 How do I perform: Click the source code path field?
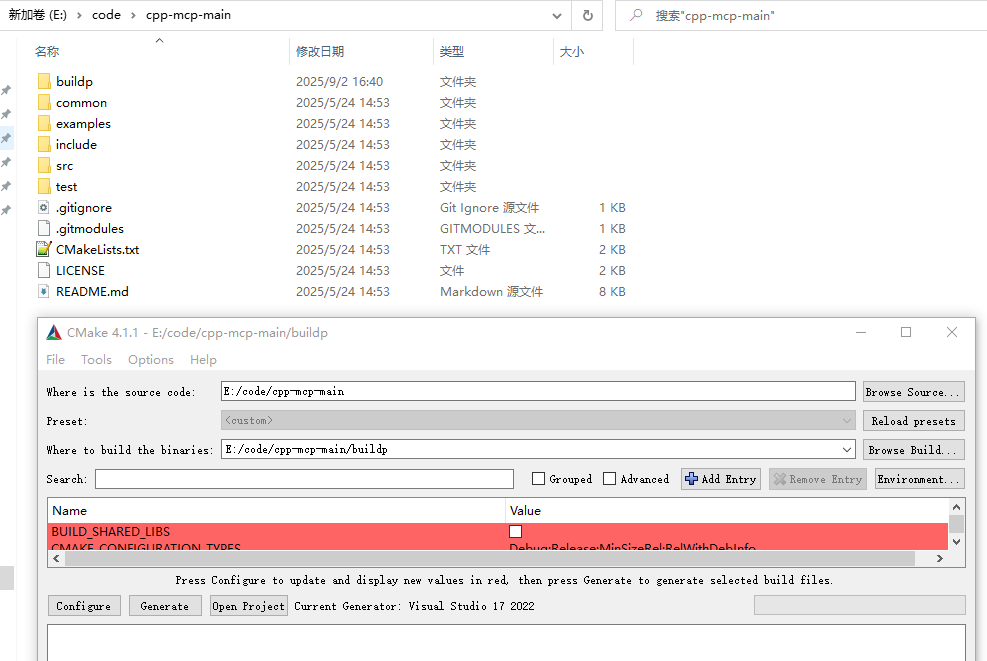[538, 391]
